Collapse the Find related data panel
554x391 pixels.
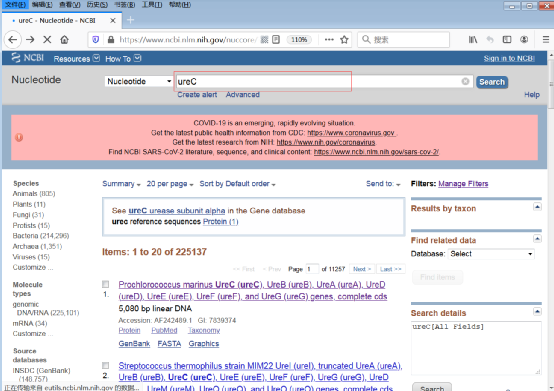pos(537,239)
